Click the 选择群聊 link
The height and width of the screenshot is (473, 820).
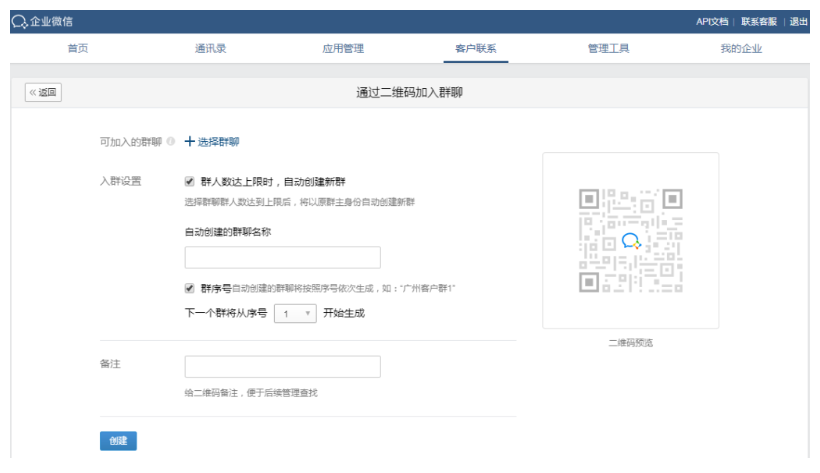pyautogui.click(x=218, y=142)
